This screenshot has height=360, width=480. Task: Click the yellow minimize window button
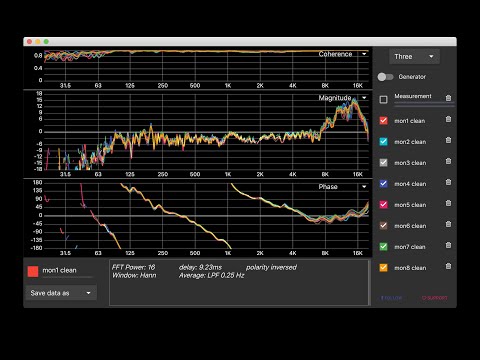38,42
